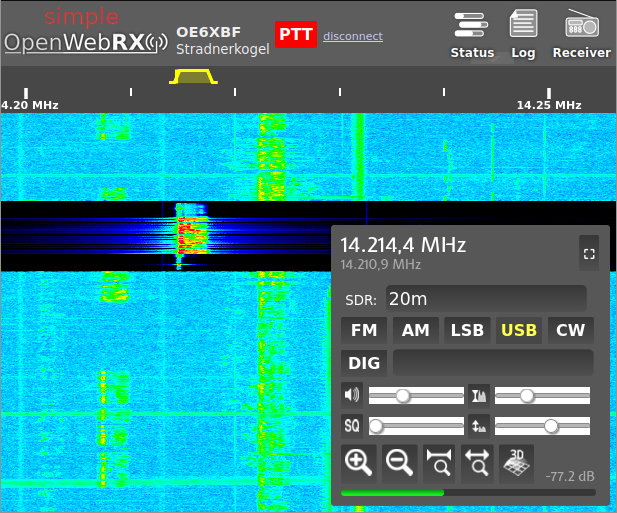Open the Status panel
Image resolution: width=617 pixels, height=513 pixels.
pyautogui.click(x=472, y=34)
